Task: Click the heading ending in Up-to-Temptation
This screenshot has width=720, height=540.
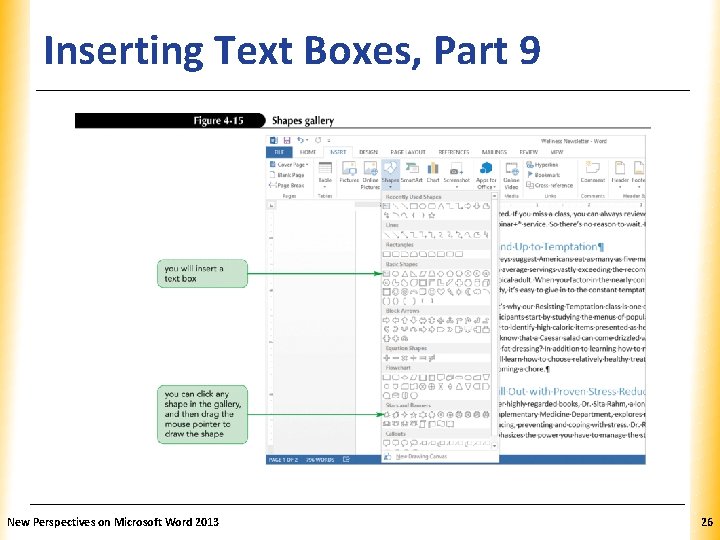Action: (x=551, y=247)
